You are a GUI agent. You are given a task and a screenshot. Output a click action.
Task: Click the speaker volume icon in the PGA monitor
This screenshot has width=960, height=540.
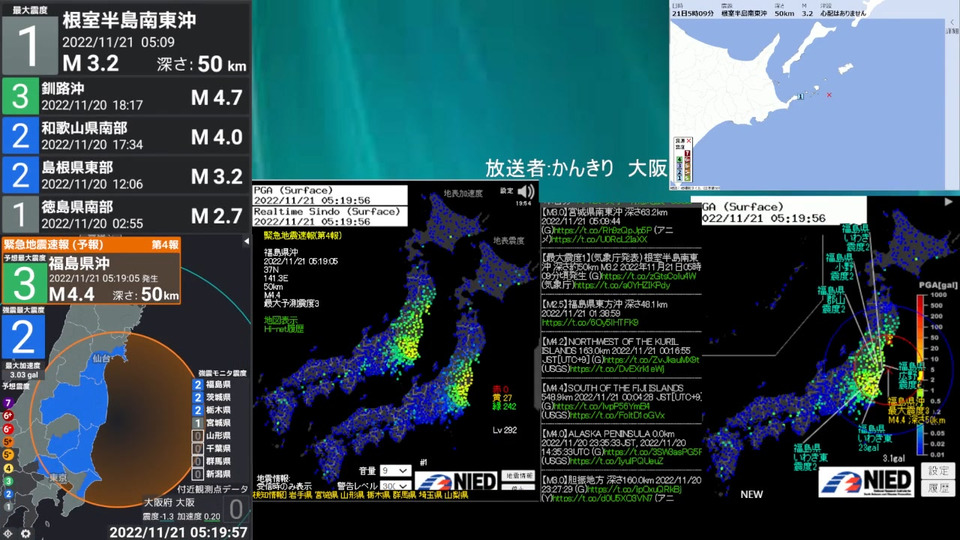(526, 192)
